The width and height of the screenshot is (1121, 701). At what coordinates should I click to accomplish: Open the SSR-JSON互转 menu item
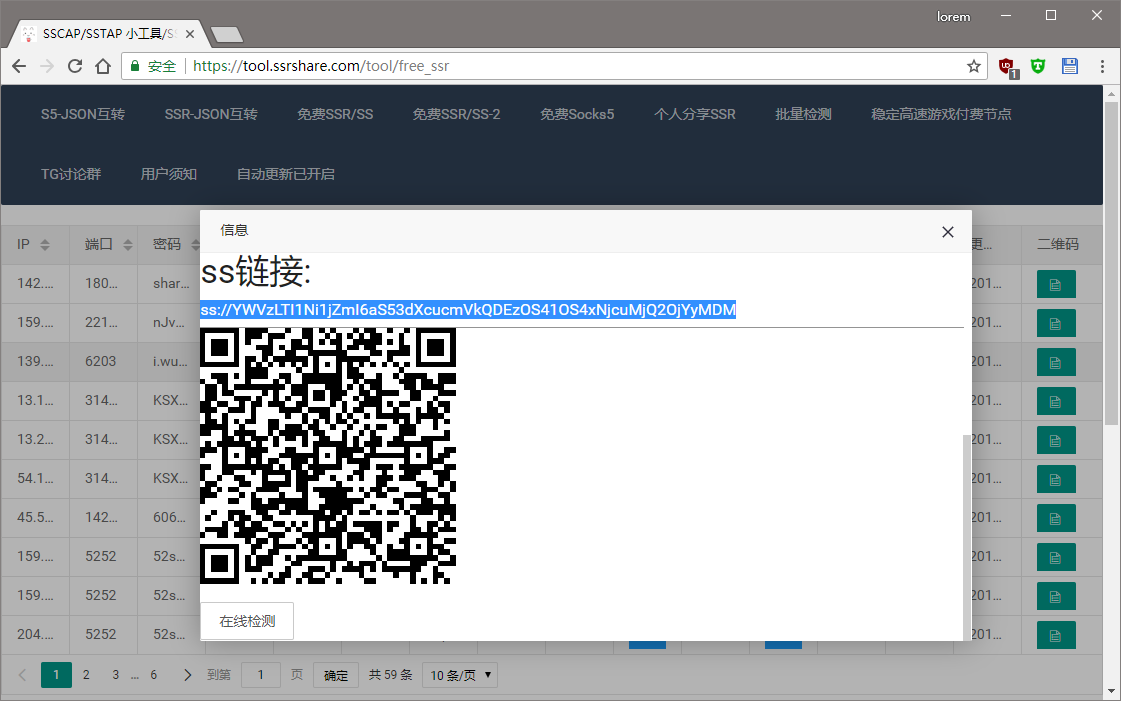[211, 114]
